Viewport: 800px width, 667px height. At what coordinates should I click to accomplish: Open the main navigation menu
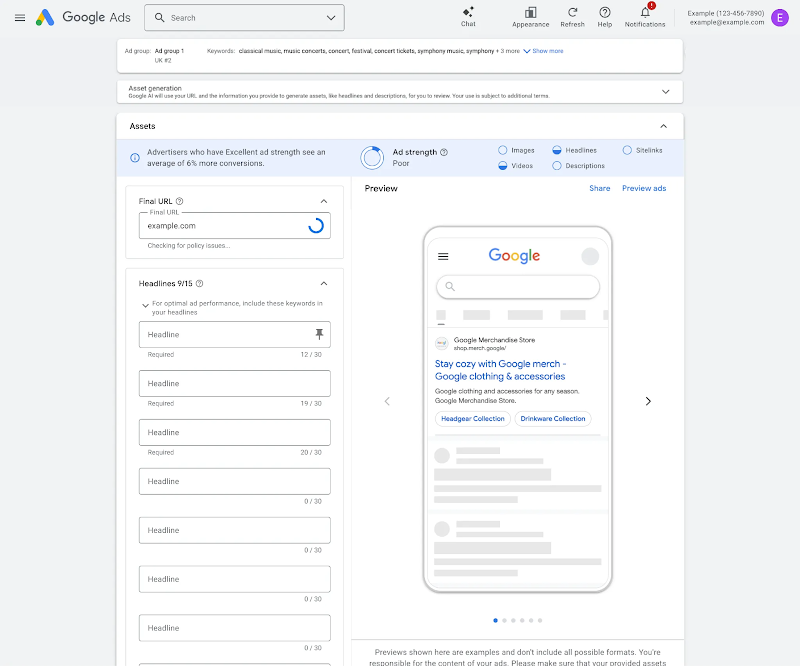[20, 17]
